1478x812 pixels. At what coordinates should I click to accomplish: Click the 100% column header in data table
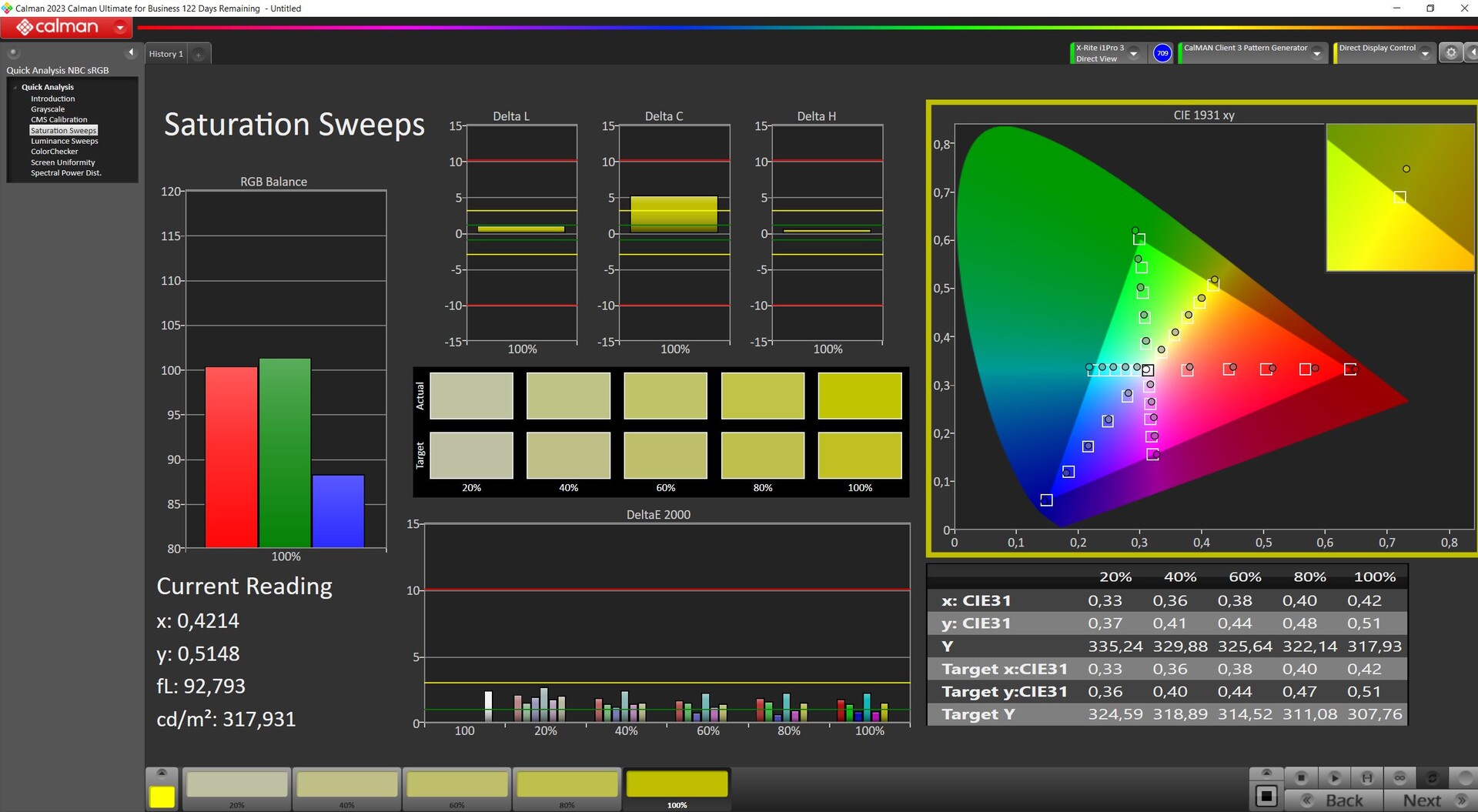point(1375,576)
